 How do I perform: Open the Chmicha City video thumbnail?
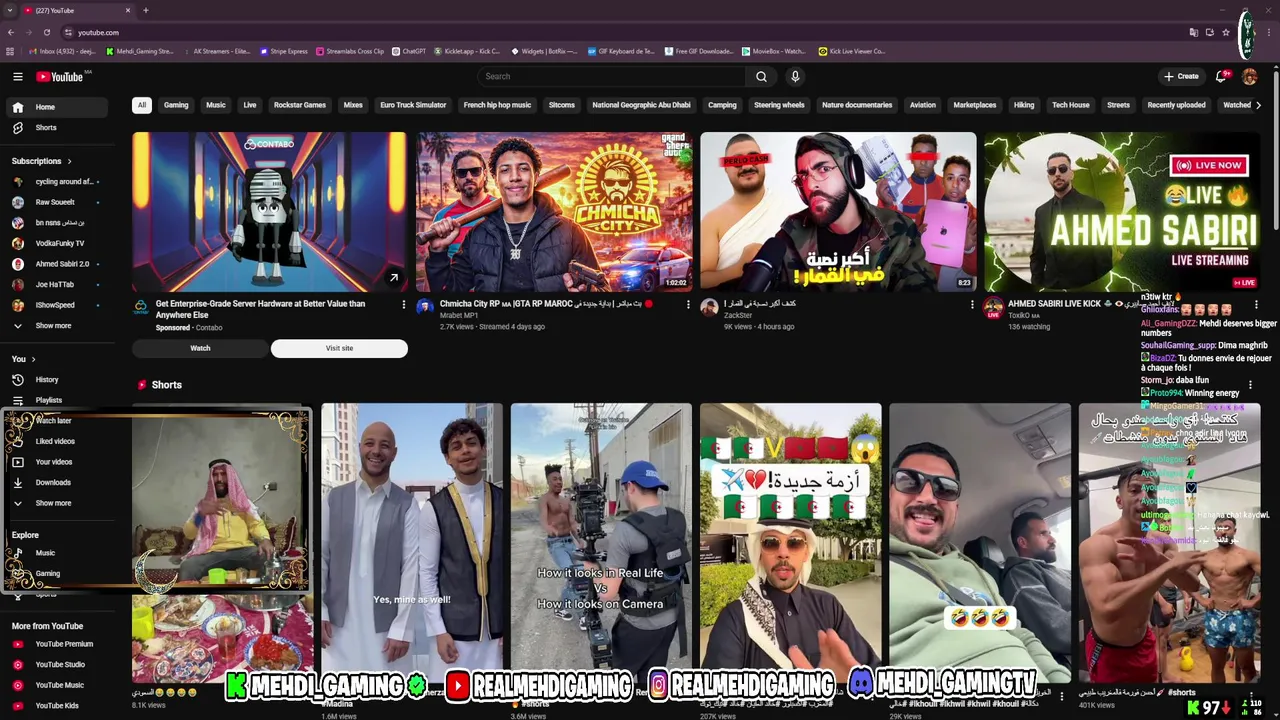pyautogui.click(x=554, y=211)
